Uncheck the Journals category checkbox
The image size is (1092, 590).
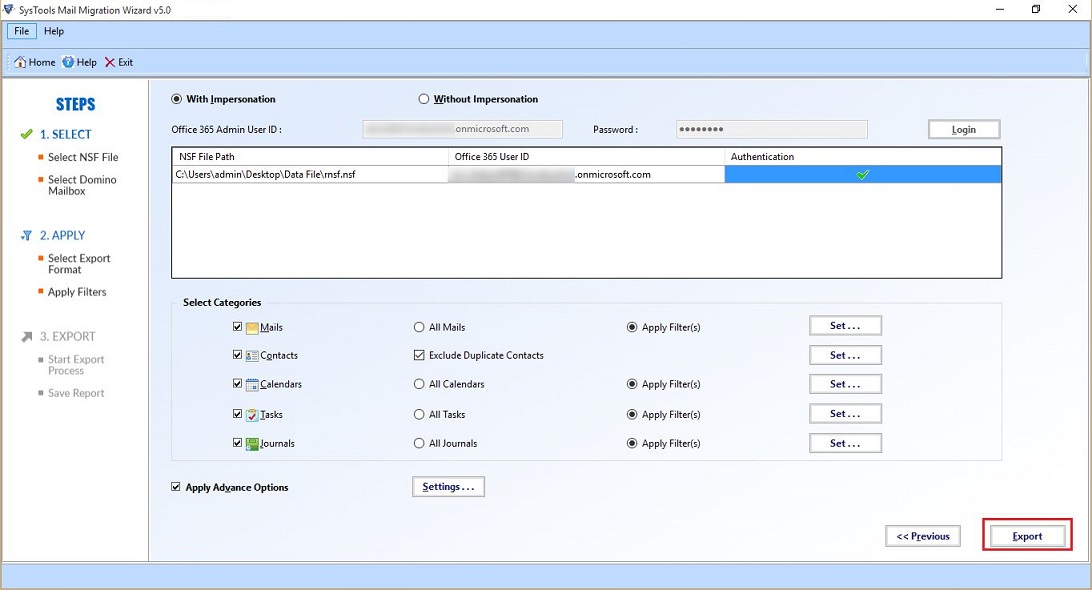(237, 443)
